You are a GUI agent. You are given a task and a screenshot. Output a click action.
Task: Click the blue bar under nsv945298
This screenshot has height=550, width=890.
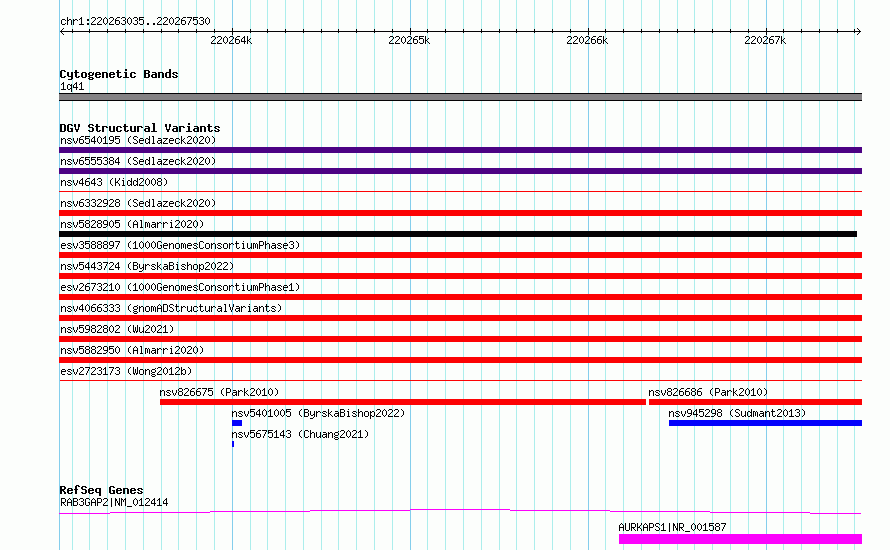(766, 423)
